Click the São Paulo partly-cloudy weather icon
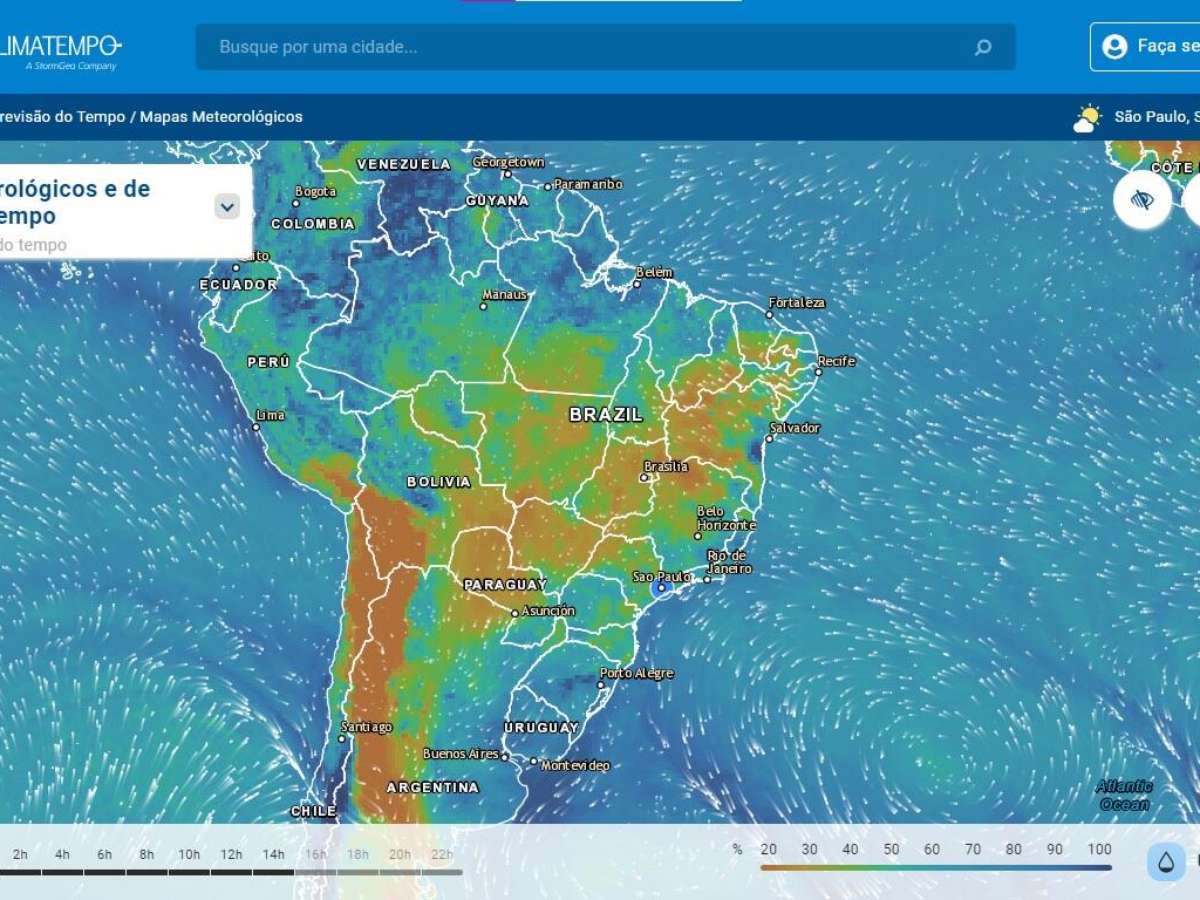Image resolution: width=1200 pixels, height=900 pixels. (x=1087, y=118)
